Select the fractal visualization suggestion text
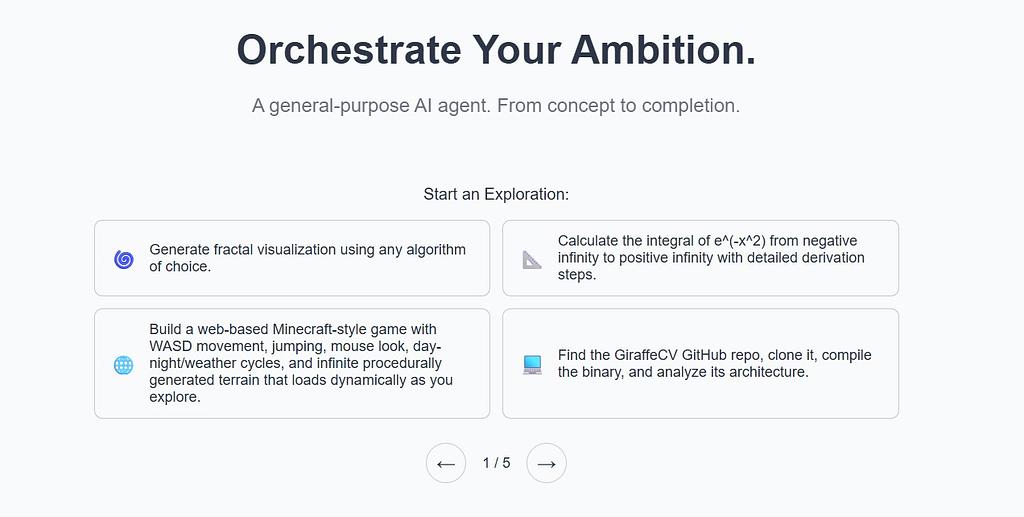The width and height of the screenshot is (1024, 517). [x=307, y=250]
